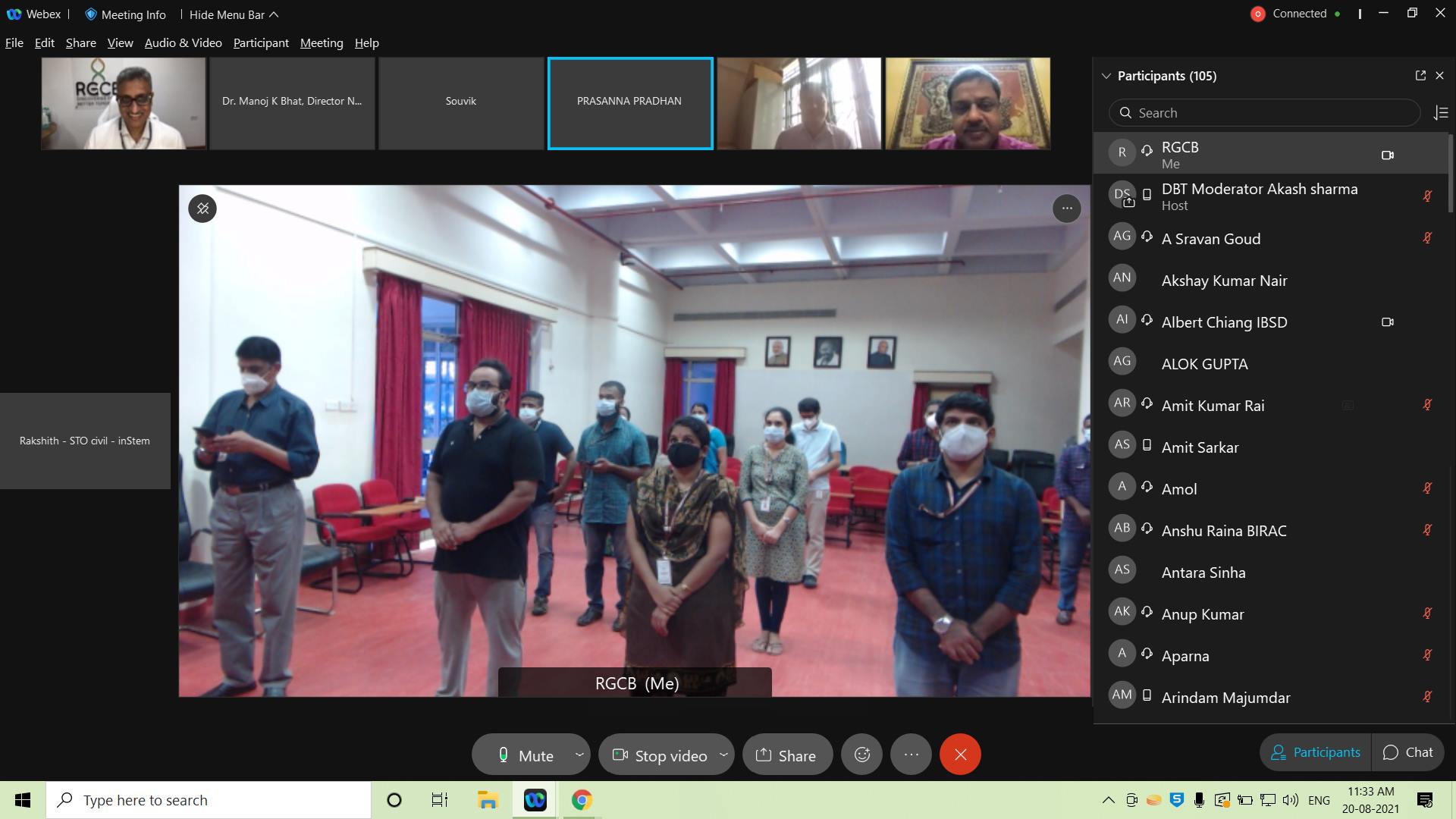Hide the menu bar

point(234,14)
